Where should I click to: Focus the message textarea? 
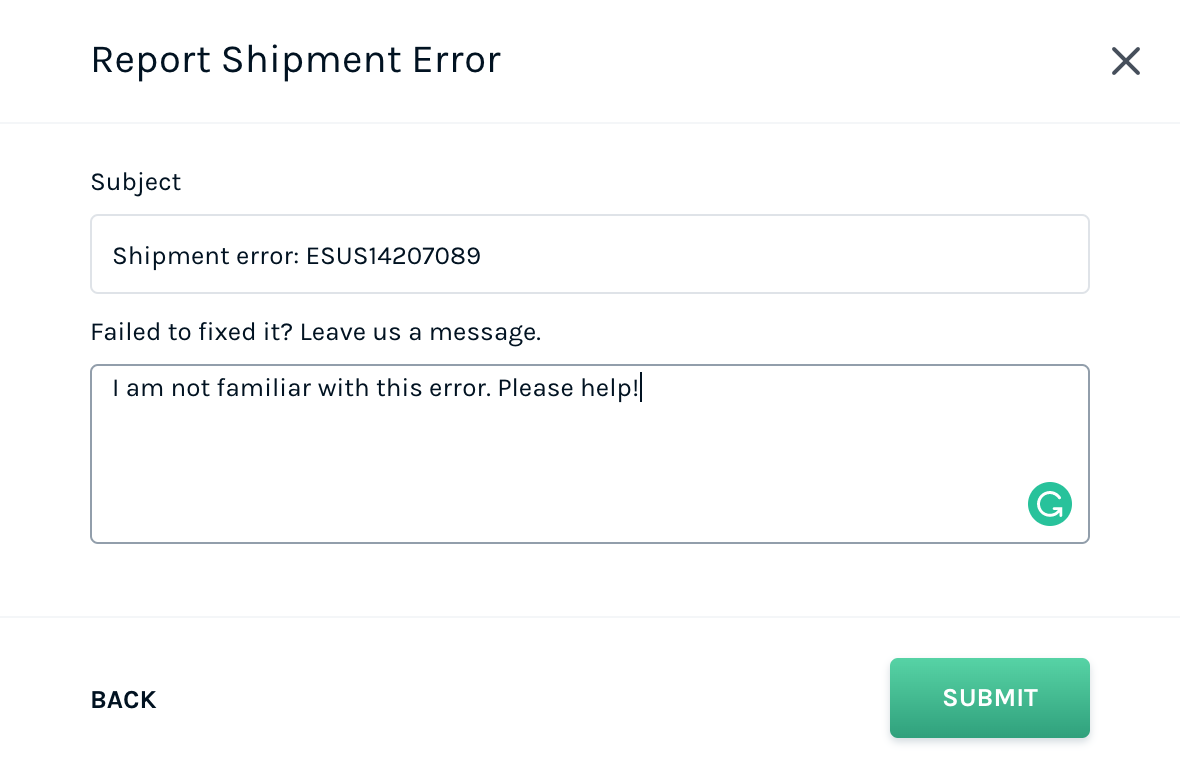click(589, 453)
